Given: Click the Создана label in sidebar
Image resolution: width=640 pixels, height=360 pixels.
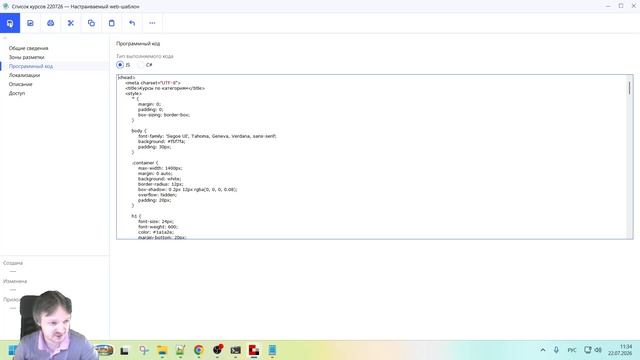Looking at the screenshot, I should click(13, 263).
